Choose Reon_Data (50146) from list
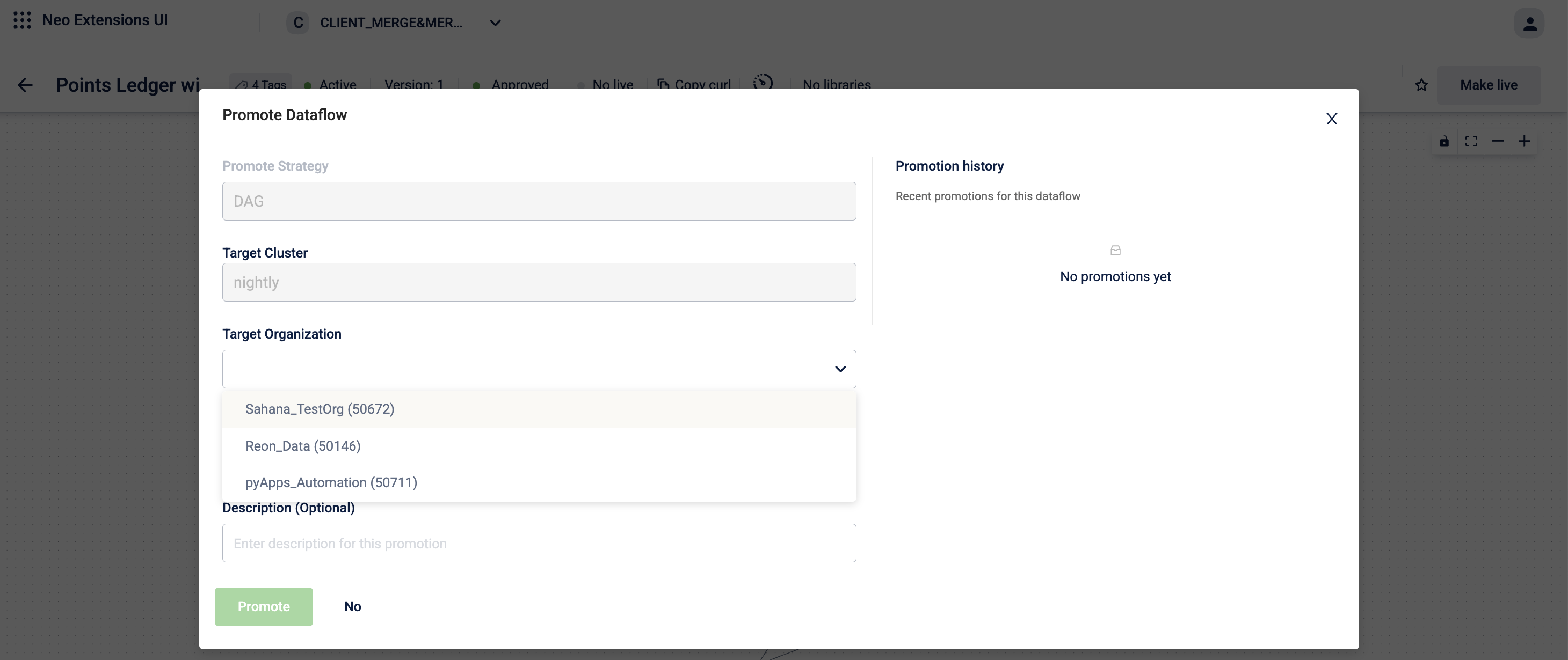This screenshot has height=660, width=1568. 302,446
